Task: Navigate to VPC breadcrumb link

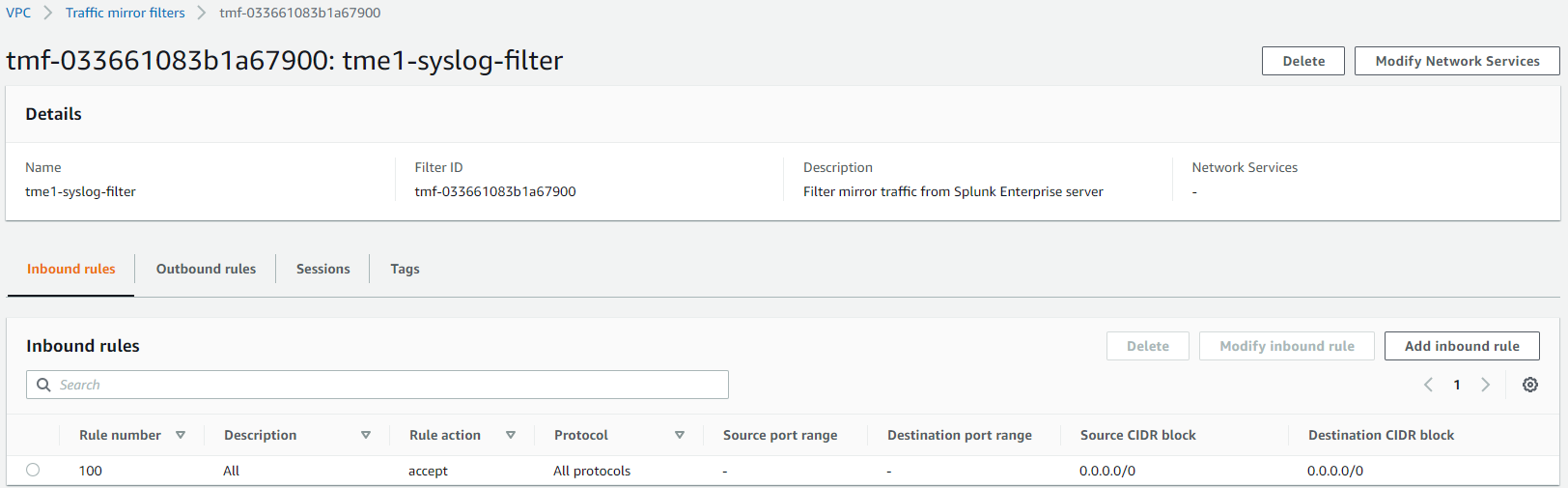Action: pyautogui.click(x=18, y=13)
